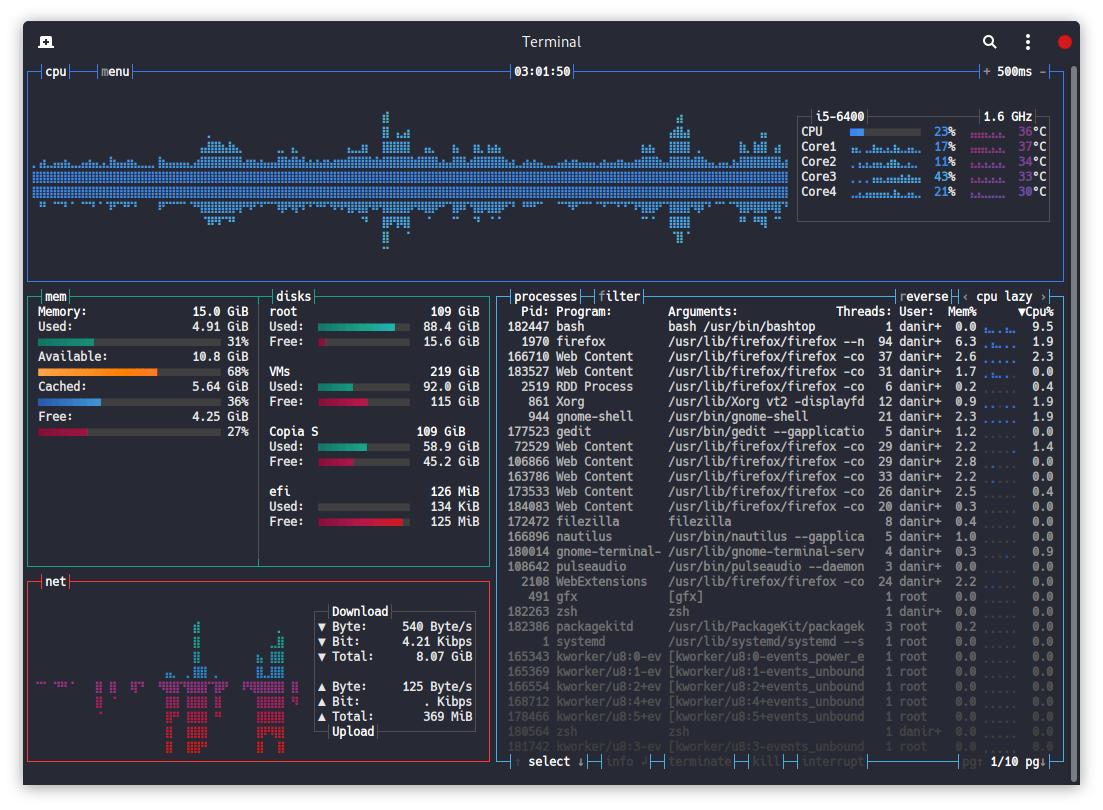Image resolution: width=1103 pixels, height=810 pixels.
Task: Increase update interval with the plus sign
Action: click(987, 72)
